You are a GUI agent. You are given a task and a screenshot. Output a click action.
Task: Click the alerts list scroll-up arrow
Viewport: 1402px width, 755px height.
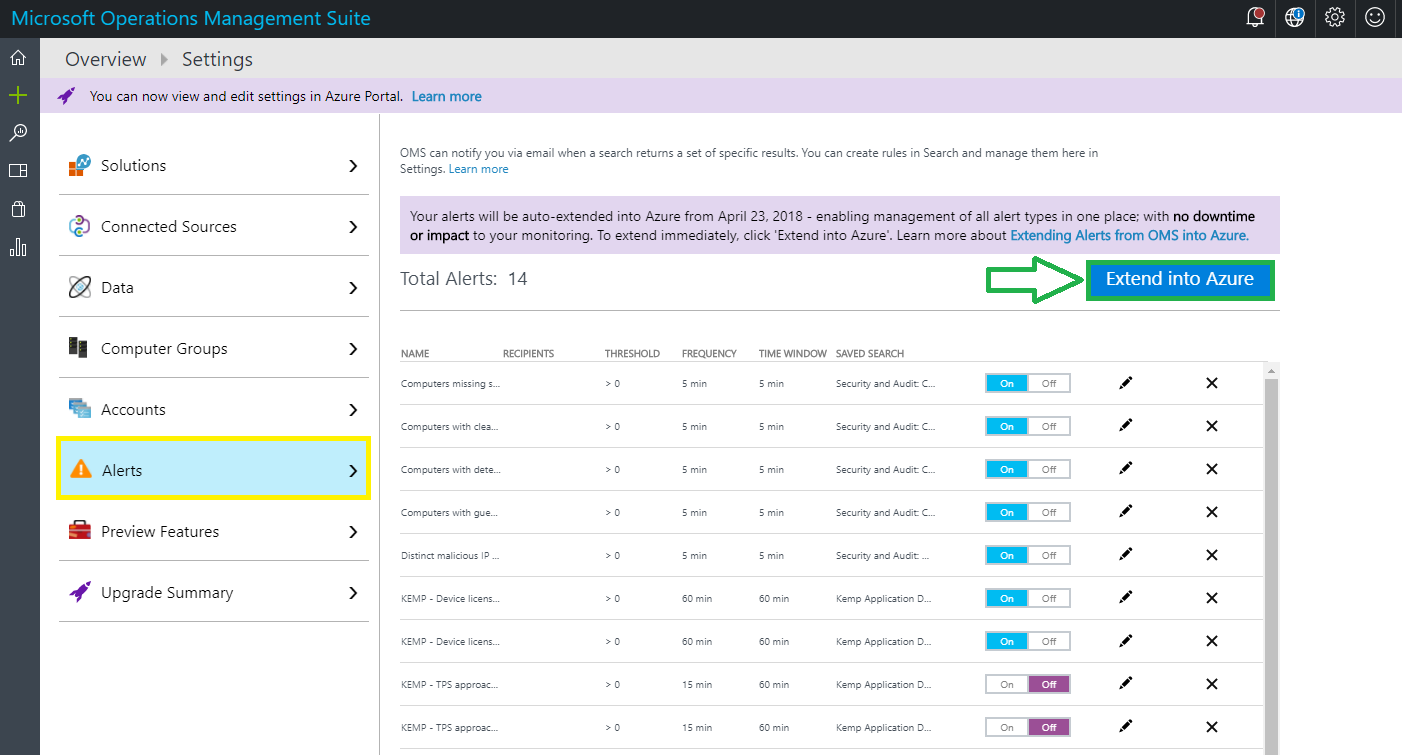point(1272,370)
